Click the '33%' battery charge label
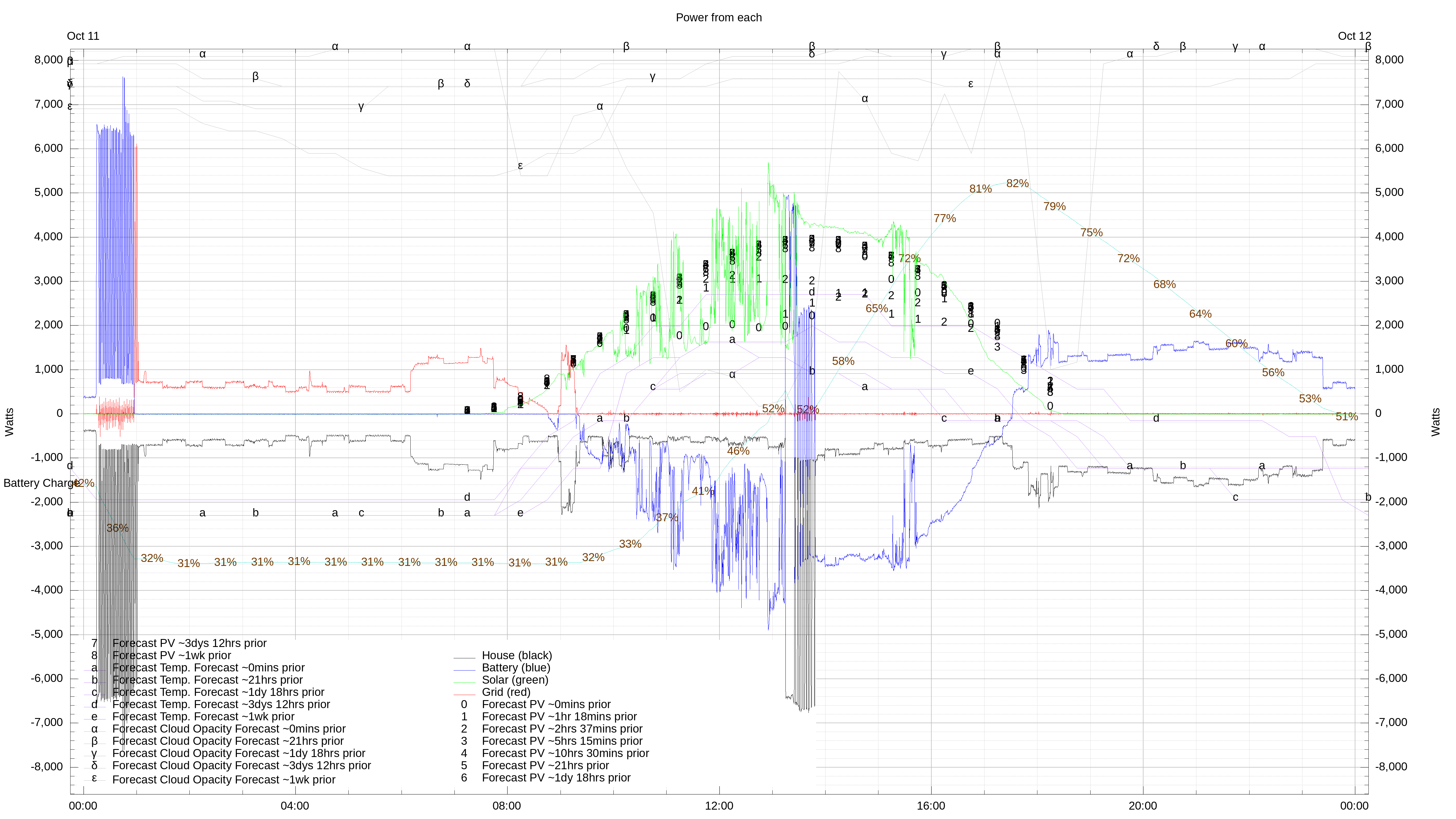The image size is (1456, 819). pyautogui.click(x=630, y=544)
